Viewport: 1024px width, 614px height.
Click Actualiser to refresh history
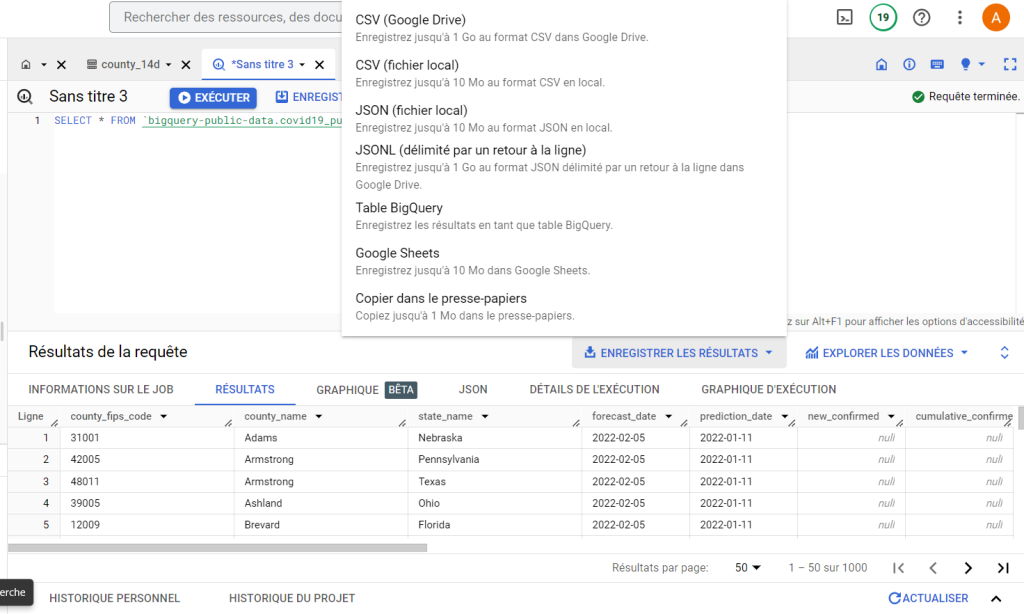click(928, 598)
